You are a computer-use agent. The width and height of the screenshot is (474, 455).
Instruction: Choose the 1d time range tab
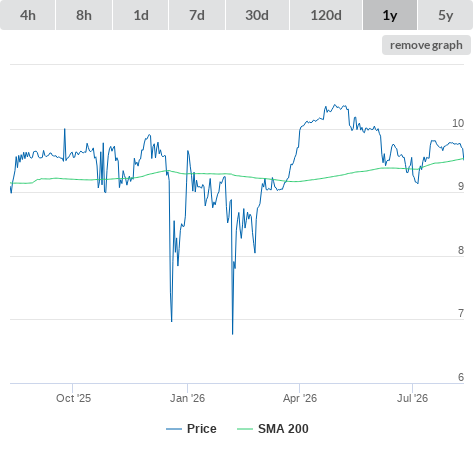(141, 15)
